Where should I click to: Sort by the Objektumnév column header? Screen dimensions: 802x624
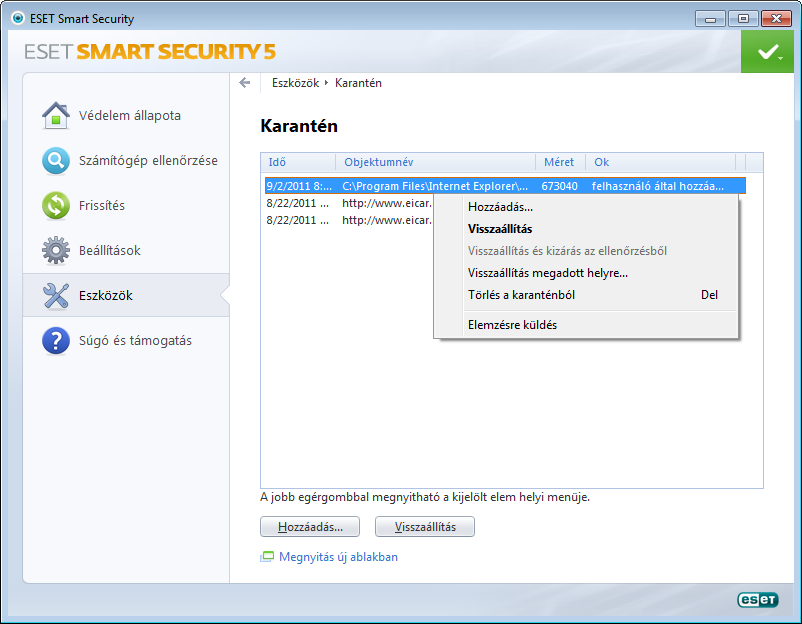pos(435,162)
